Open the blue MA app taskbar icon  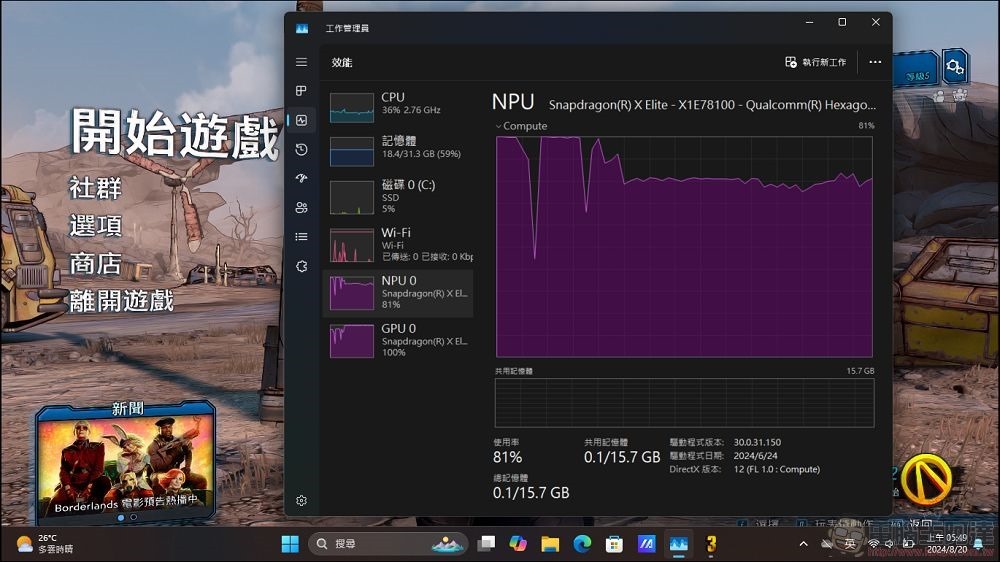coord(647,544)
